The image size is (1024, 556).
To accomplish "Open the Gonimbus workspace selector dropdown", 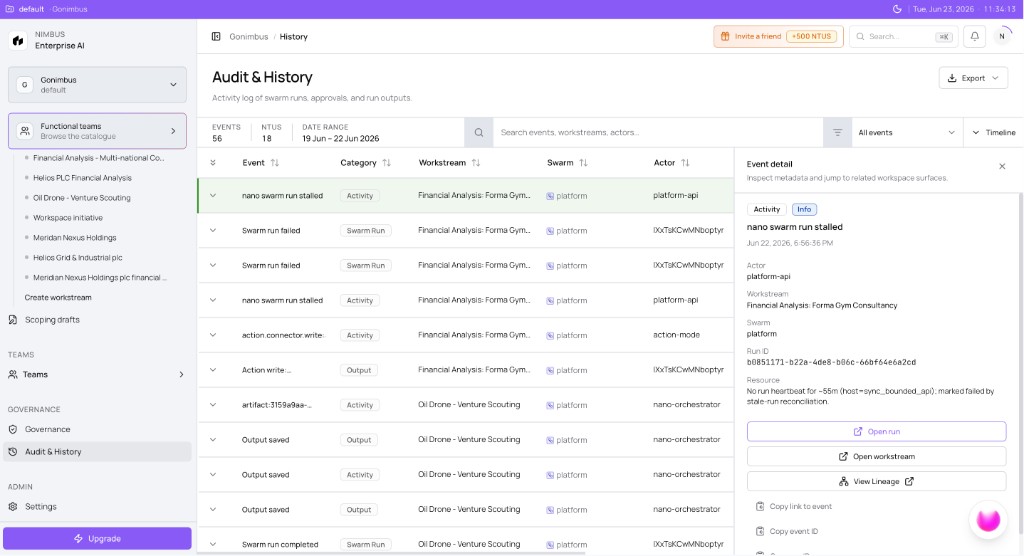I will click(97, 84).
